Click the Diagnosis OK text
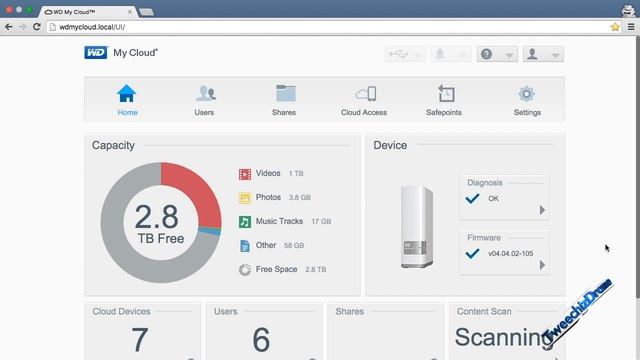640x360 pixels. pos(493,198)
